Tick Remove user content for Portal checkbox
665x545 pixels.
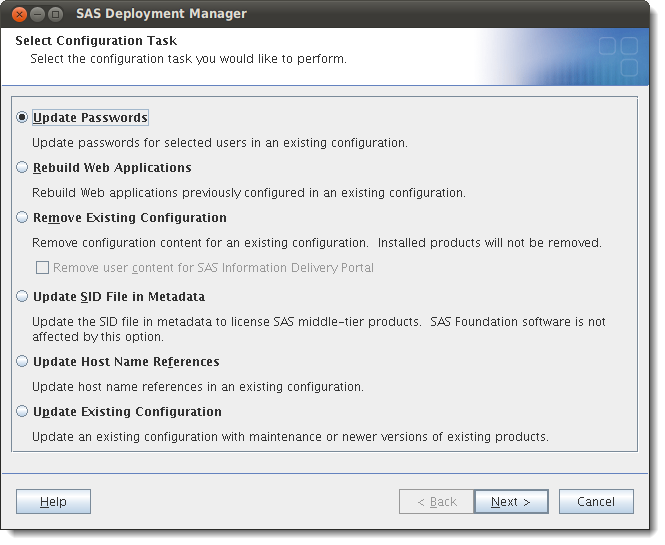[x=42, y=268]
